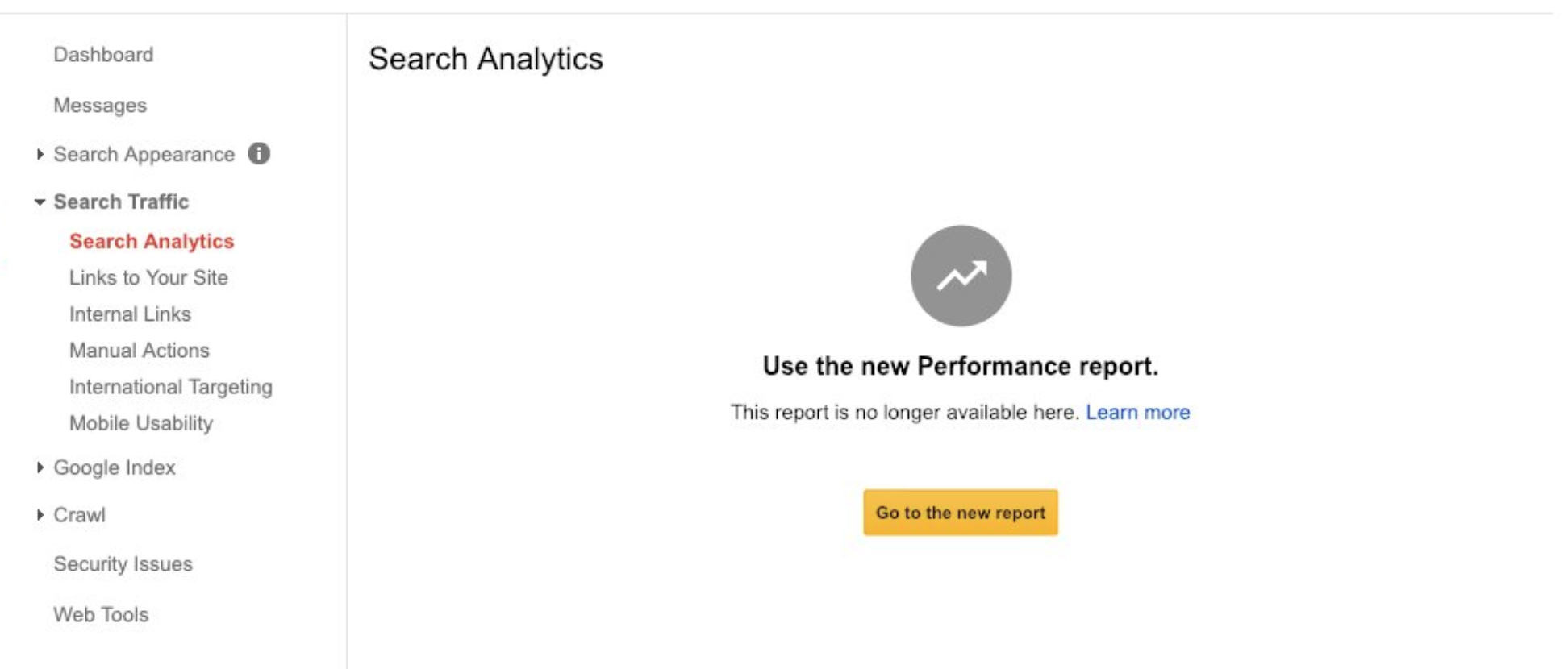Open Web Tools in sidebar

pos(101,614)
